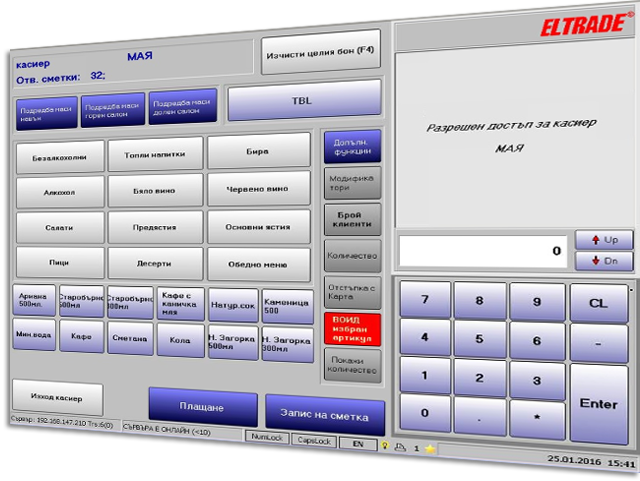The height and width of the screenshot is (481, 640).
Task: Tap keypad digit 7
Action: click(x=425, y=299)
